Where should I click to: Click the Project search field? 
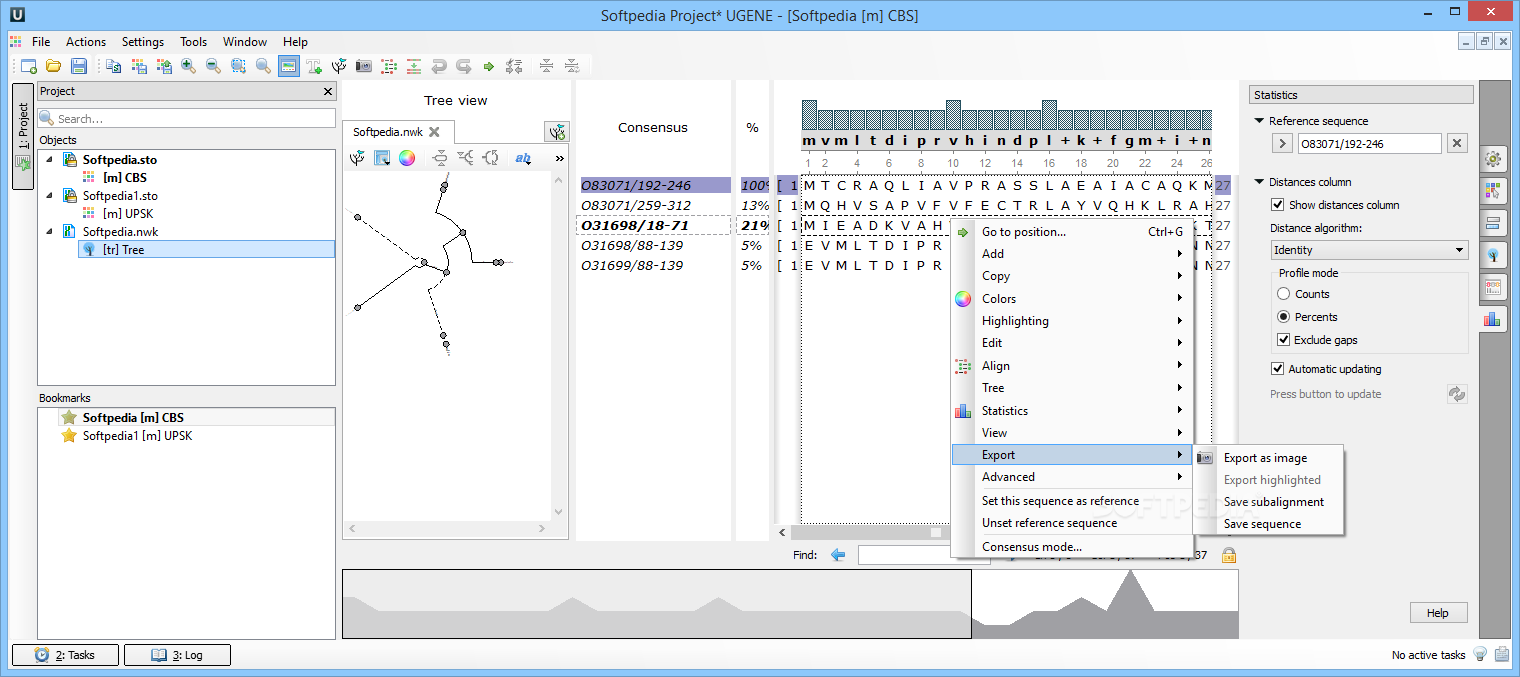point(187,118)
